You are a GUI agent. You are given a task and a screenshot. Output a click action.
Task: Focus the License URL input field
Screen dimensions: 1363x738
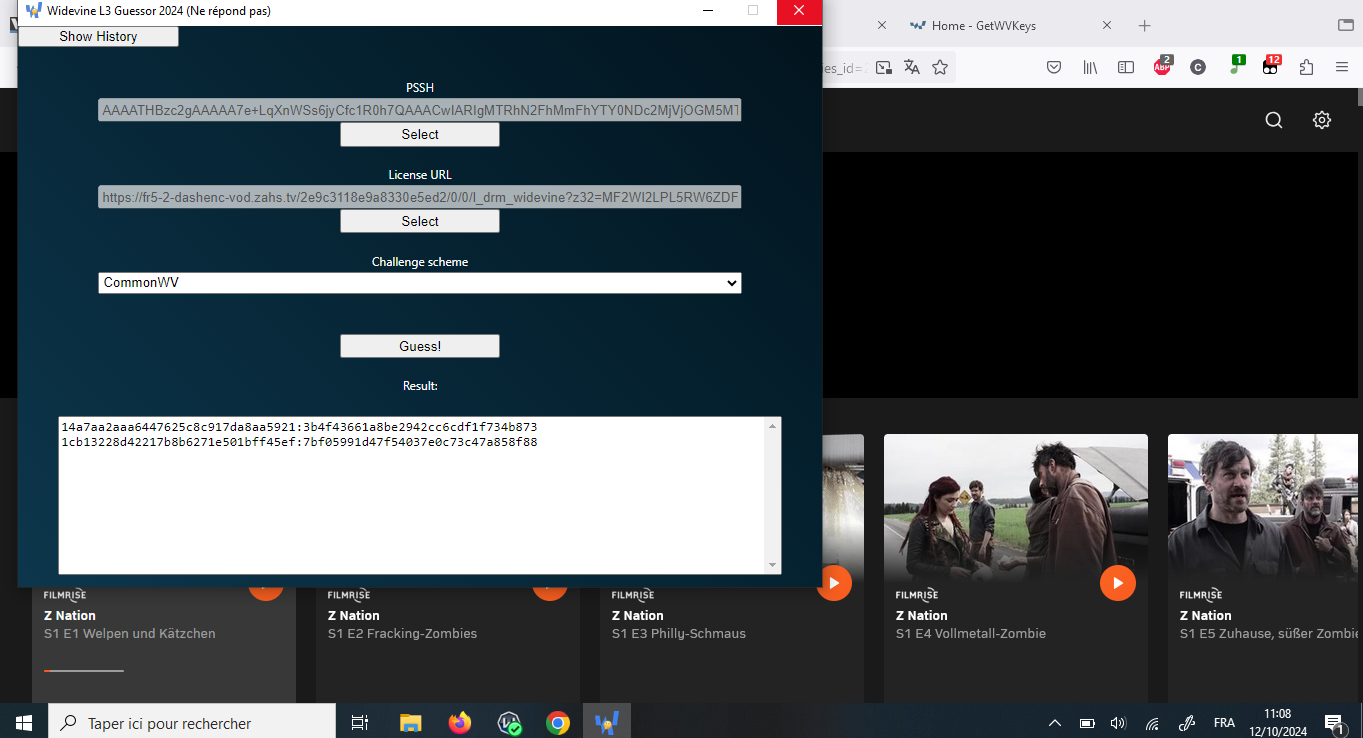[420, 197]
